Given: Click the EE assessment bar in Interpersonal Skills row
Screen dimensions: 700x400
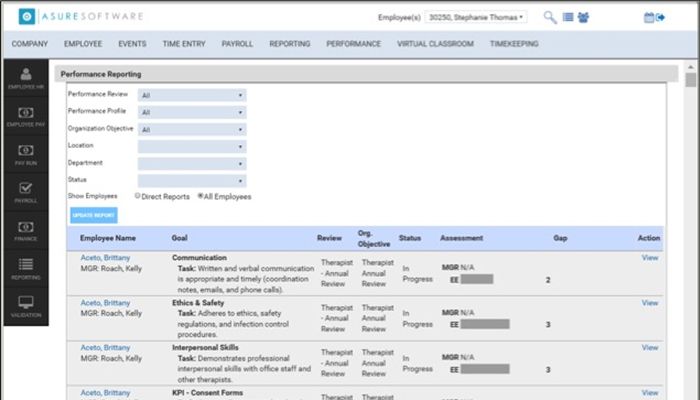Looking at the screenshot, I should pos(485,369).
